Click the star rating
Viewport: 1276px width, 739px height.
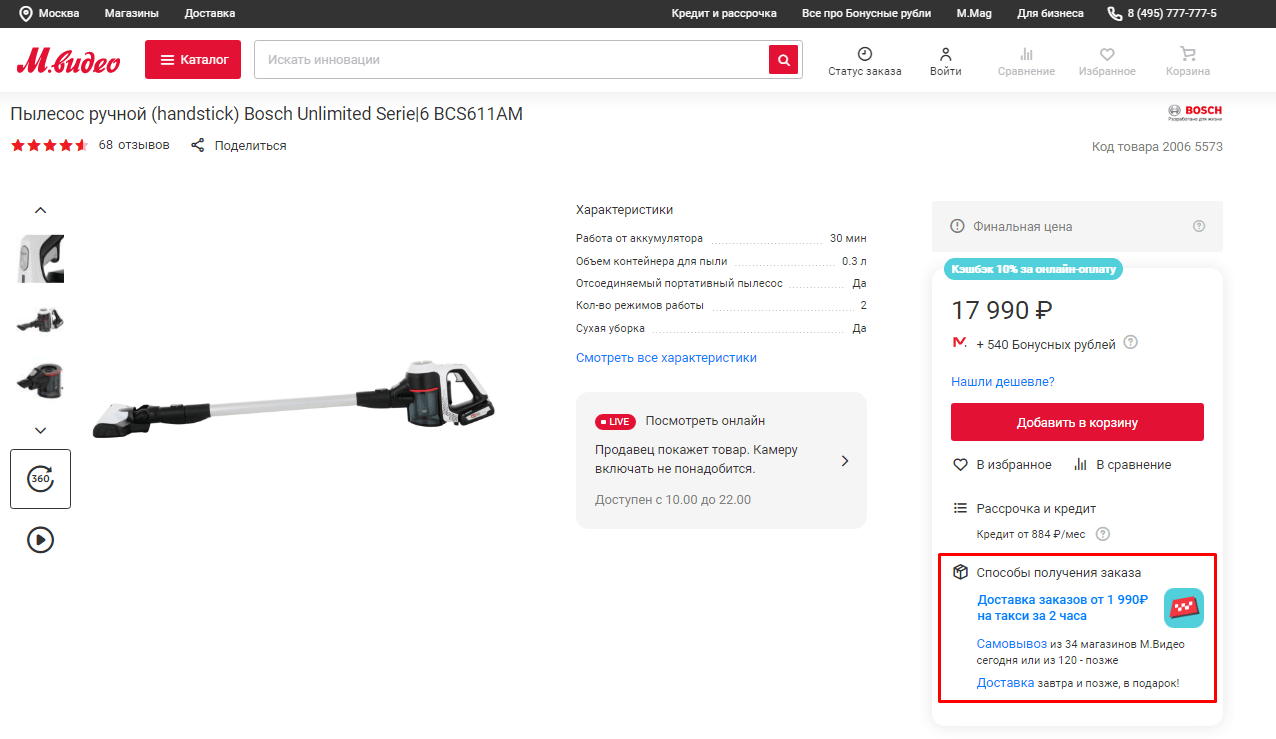[x=50, y=145]
